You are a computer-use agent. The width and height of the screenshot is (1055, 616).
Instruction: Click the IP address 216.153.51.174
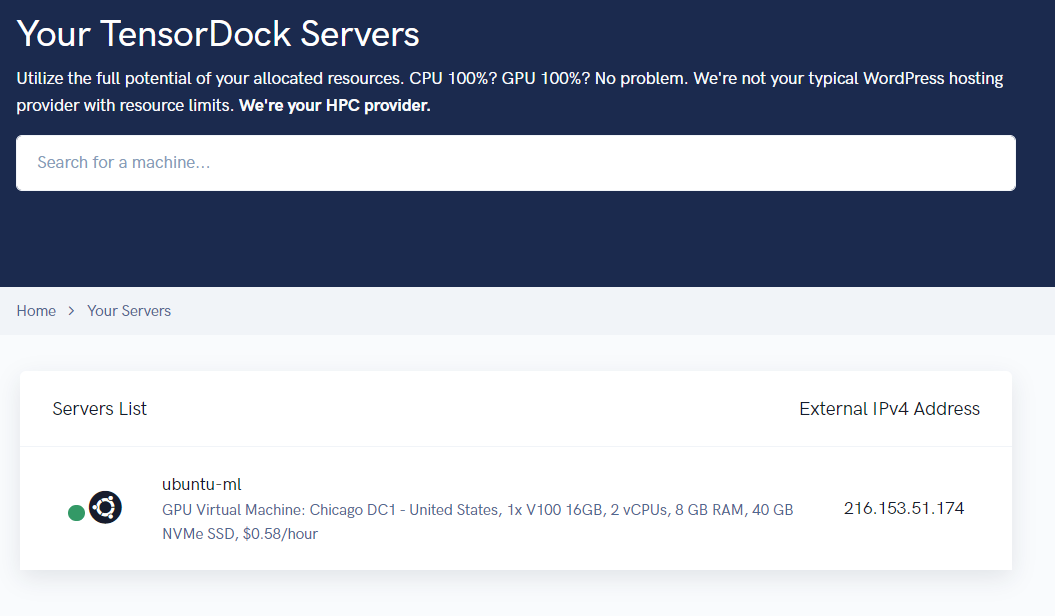pos(903,508)
